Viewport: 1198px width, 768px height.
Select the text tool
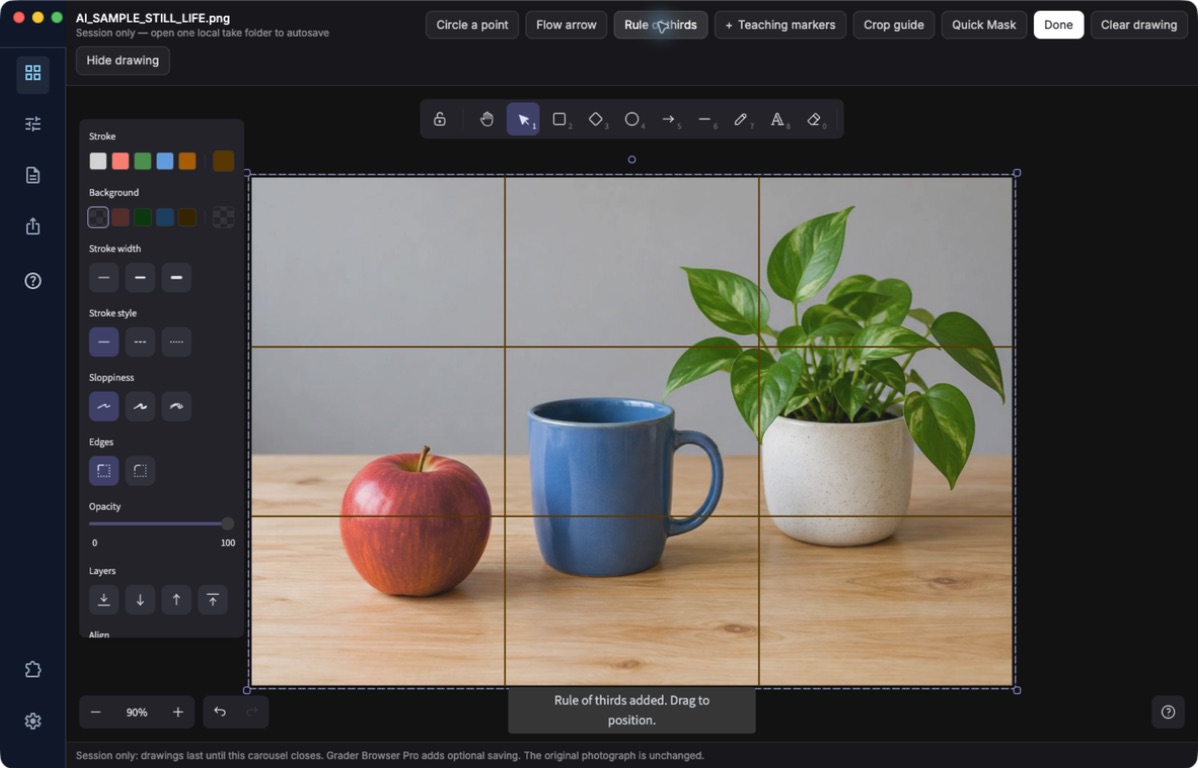click(x=777, y=119)
